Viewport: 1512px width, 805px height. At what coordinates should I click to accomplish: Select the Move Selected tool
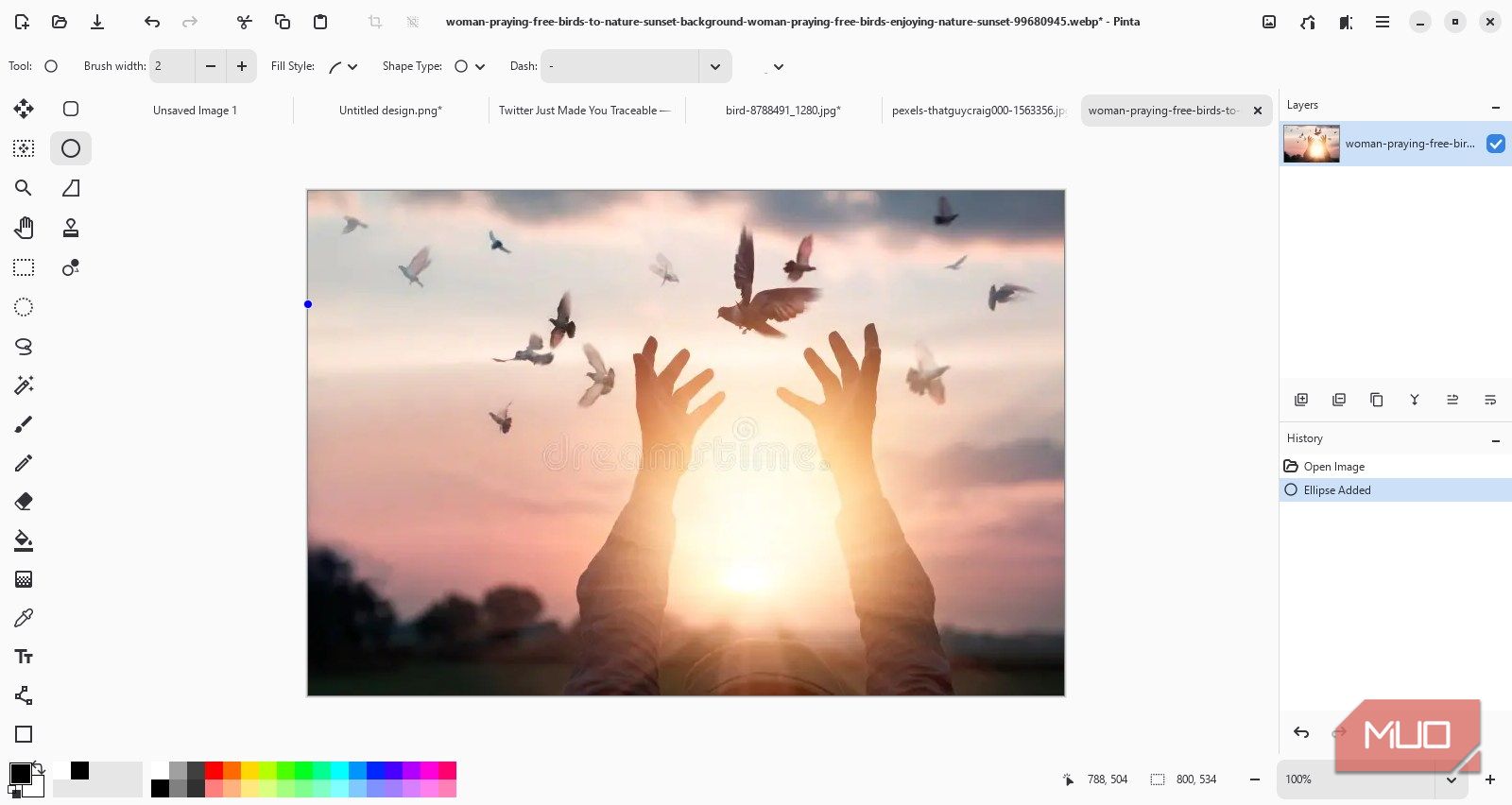[x=24, y=109]
